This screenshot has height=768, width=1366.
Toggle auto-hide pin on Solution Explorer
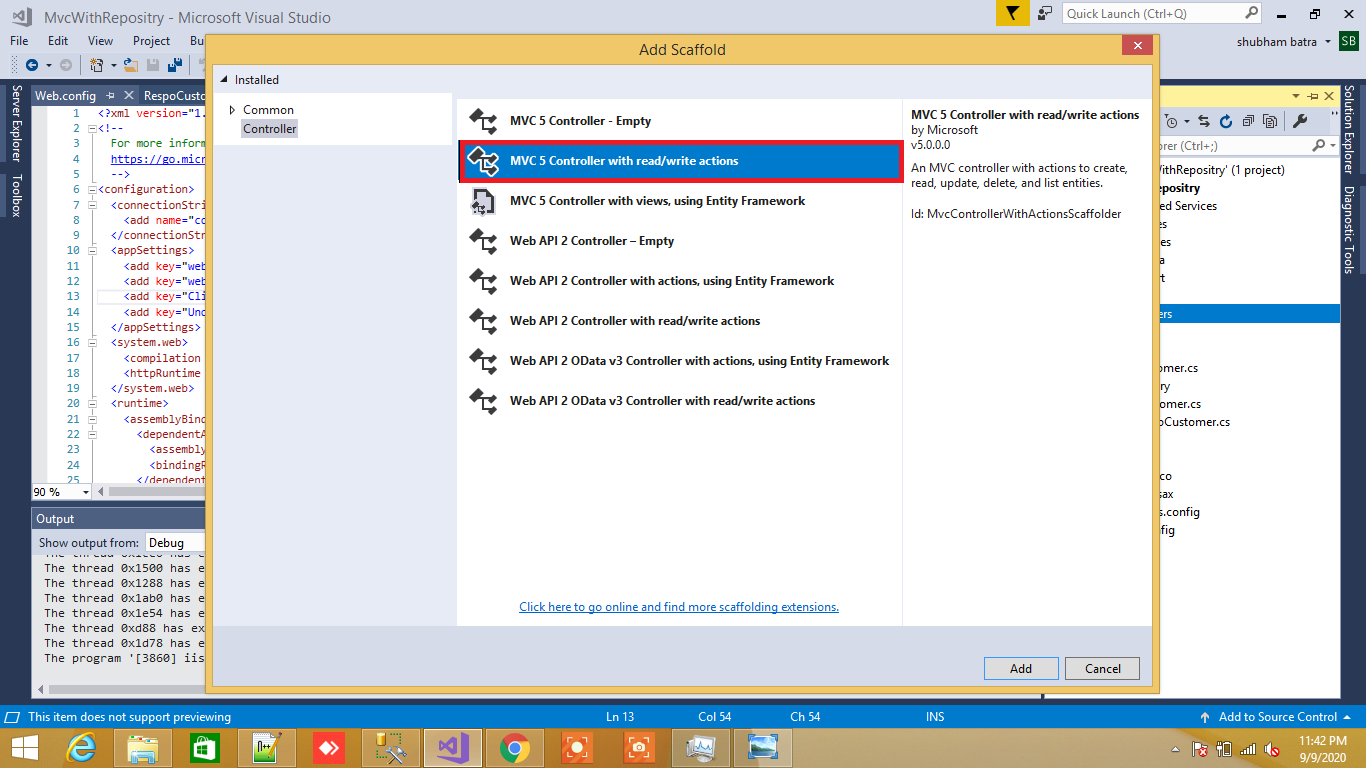pos(1312,96)
